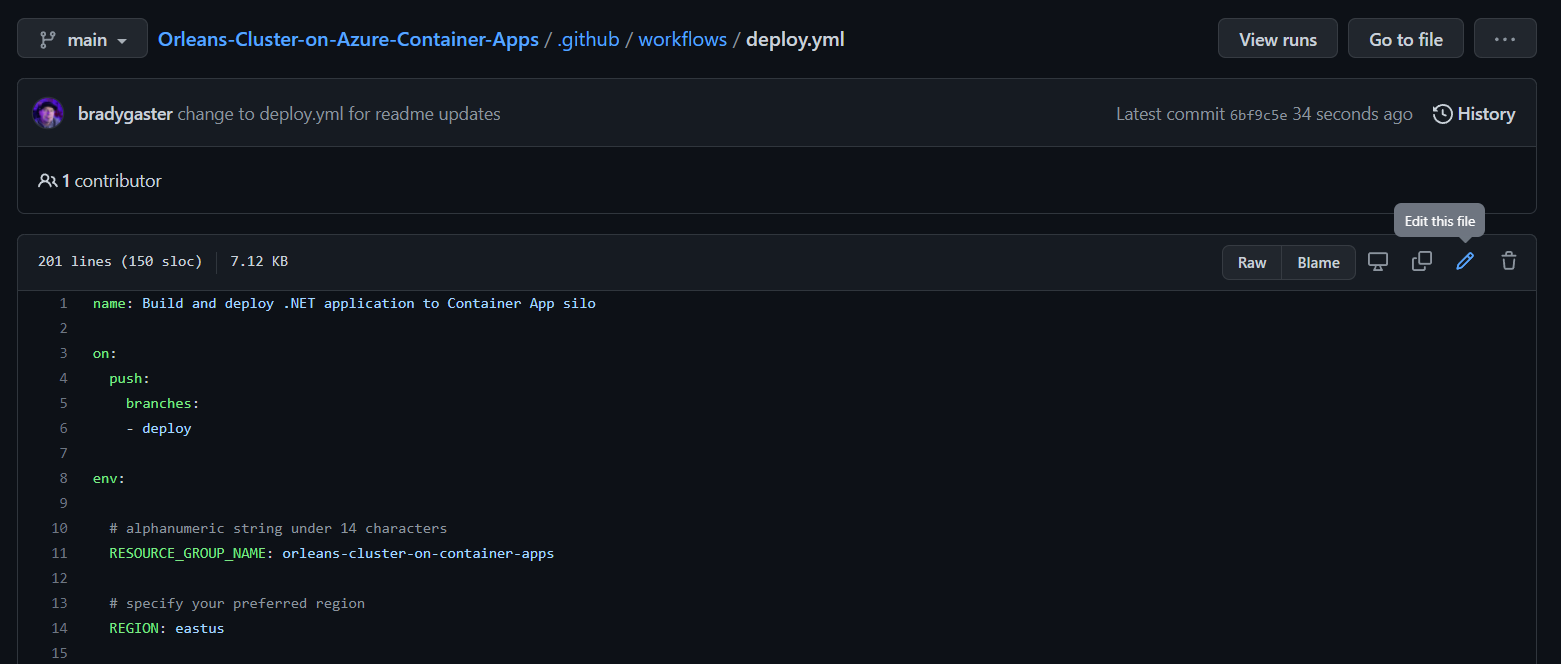The height and width of the screenshot is (664, 1561).
Task: Copy raw contents icon
Action: pyautogui.click(x=1421, y=262)
